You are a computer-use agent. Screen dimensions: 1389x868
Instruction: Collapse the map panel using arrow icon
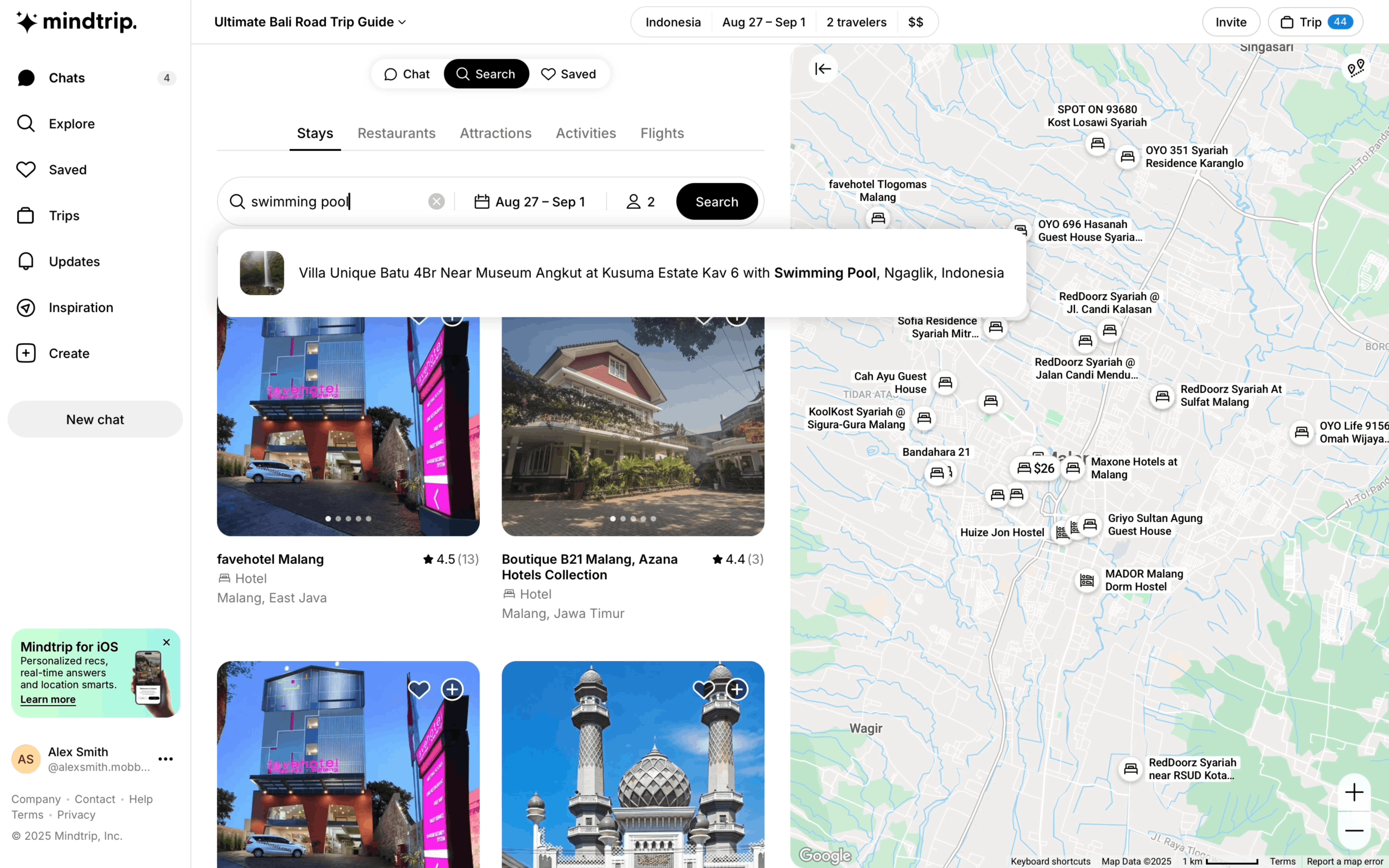823,69
